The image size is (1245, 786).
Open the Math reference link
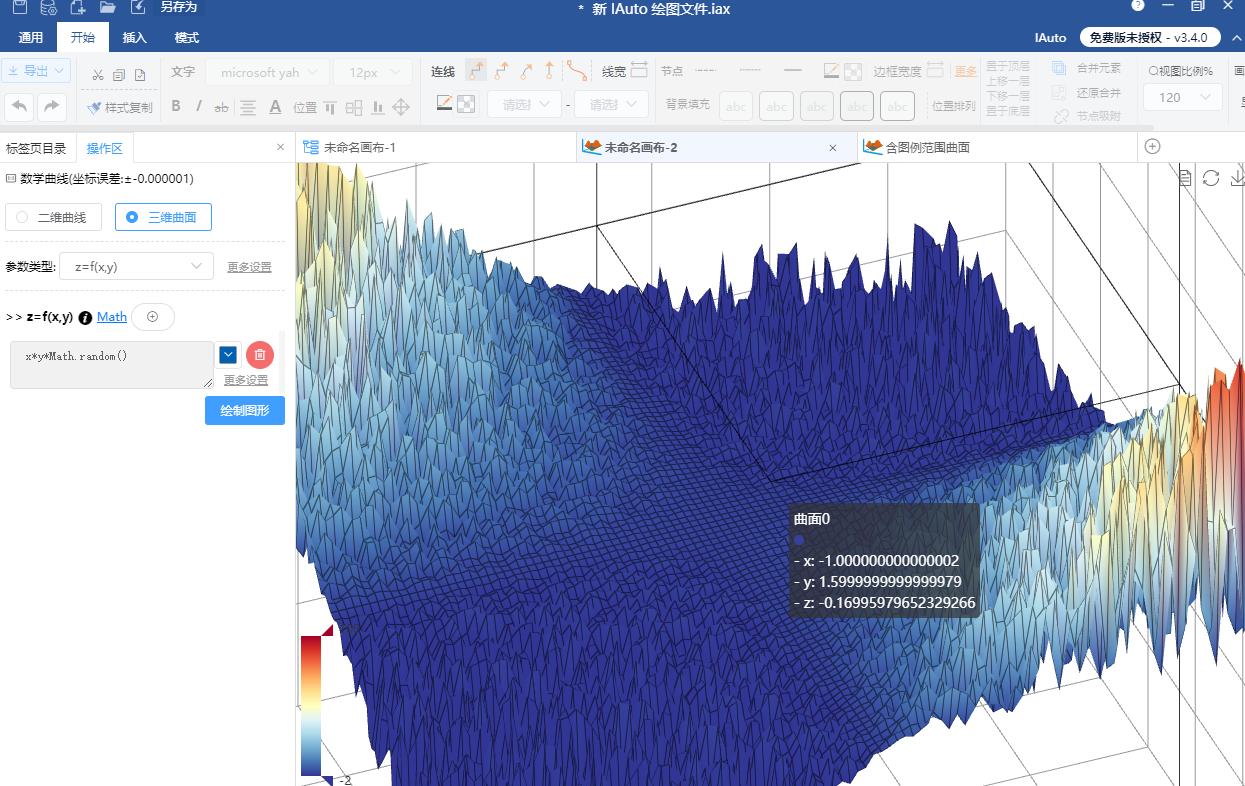(x=112, y=317)
